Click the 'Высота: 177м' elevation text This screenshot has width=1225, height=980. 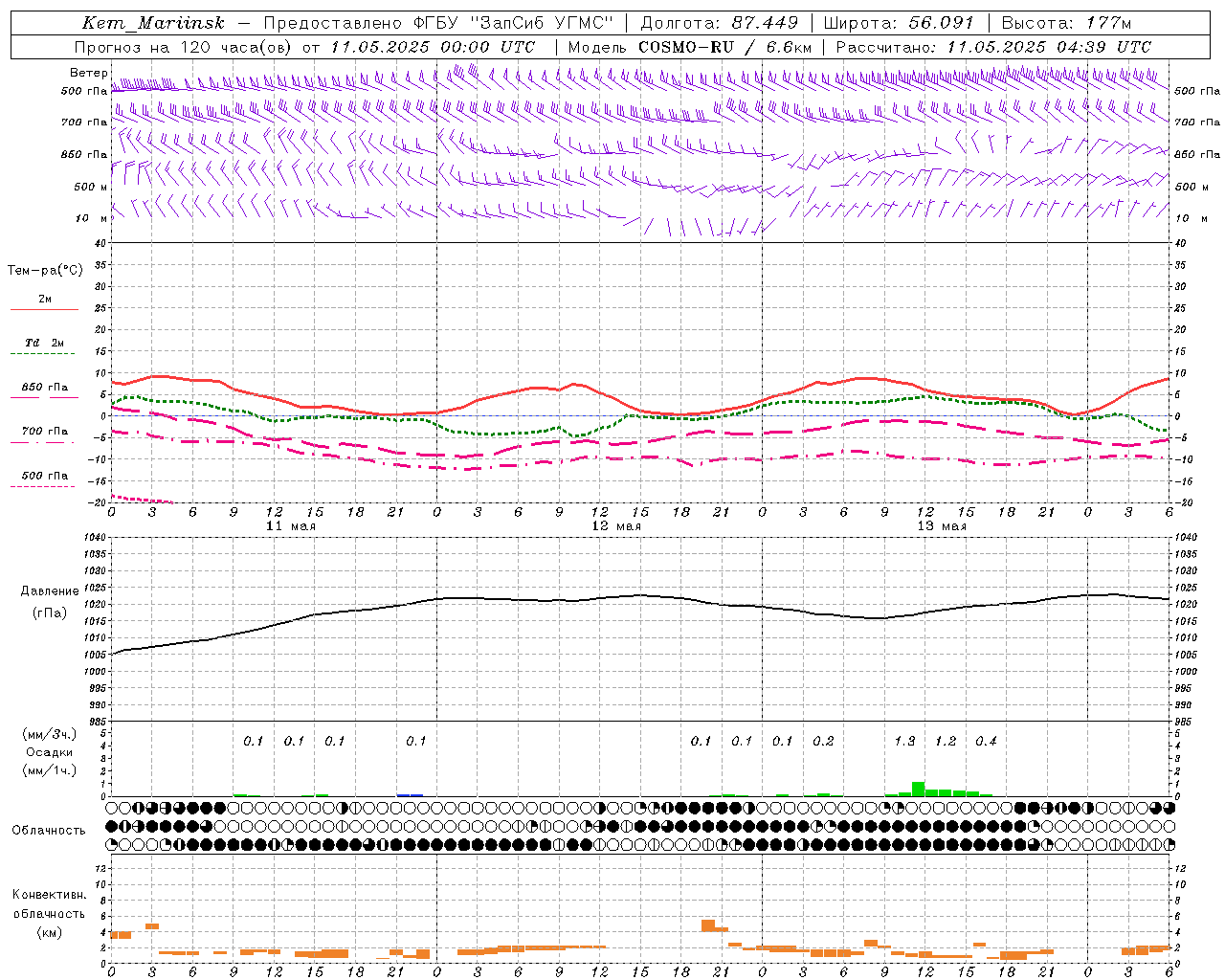(1066, 23)
